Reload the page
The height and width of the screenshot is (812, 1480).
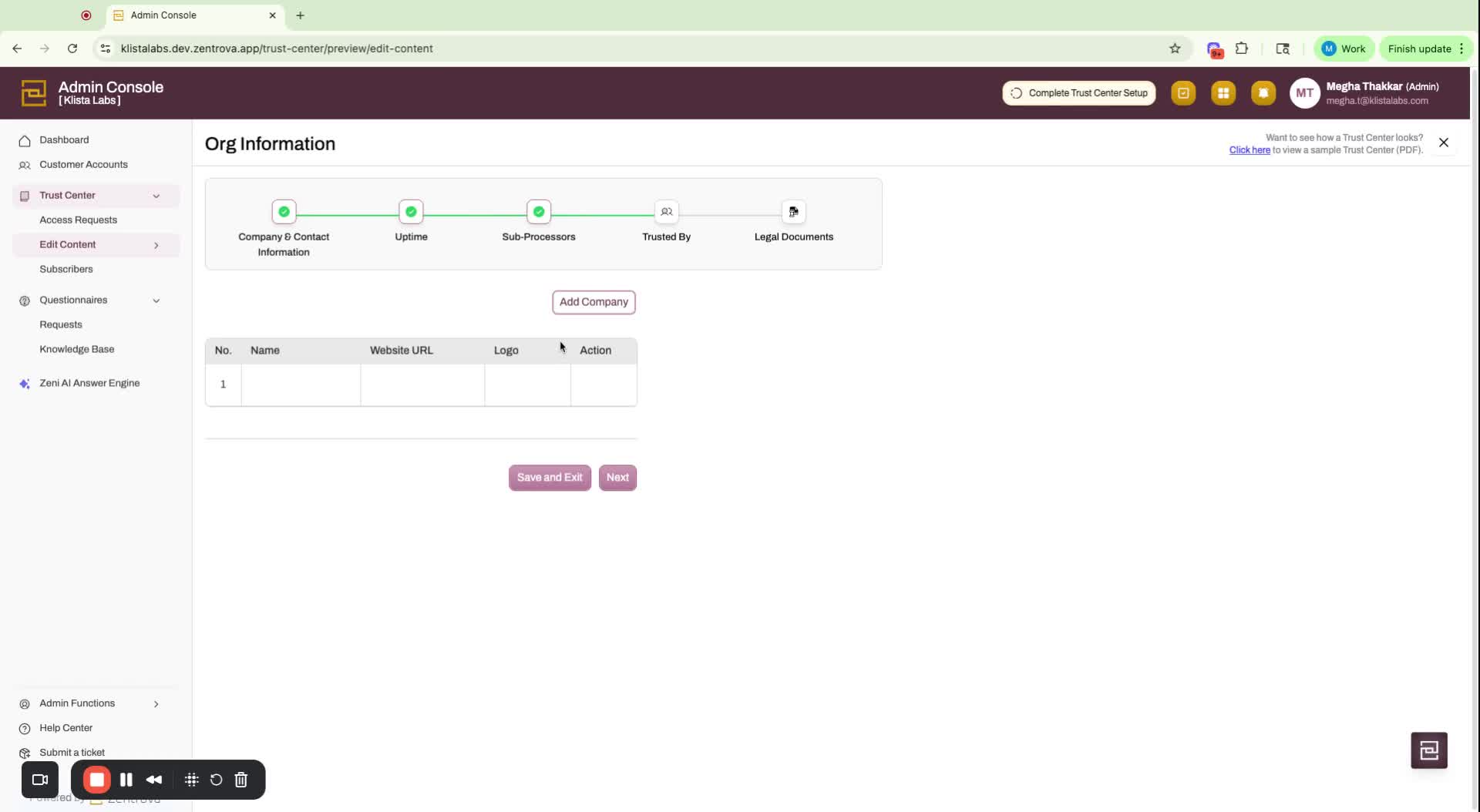pyautogui.click(x=72, y=49)
